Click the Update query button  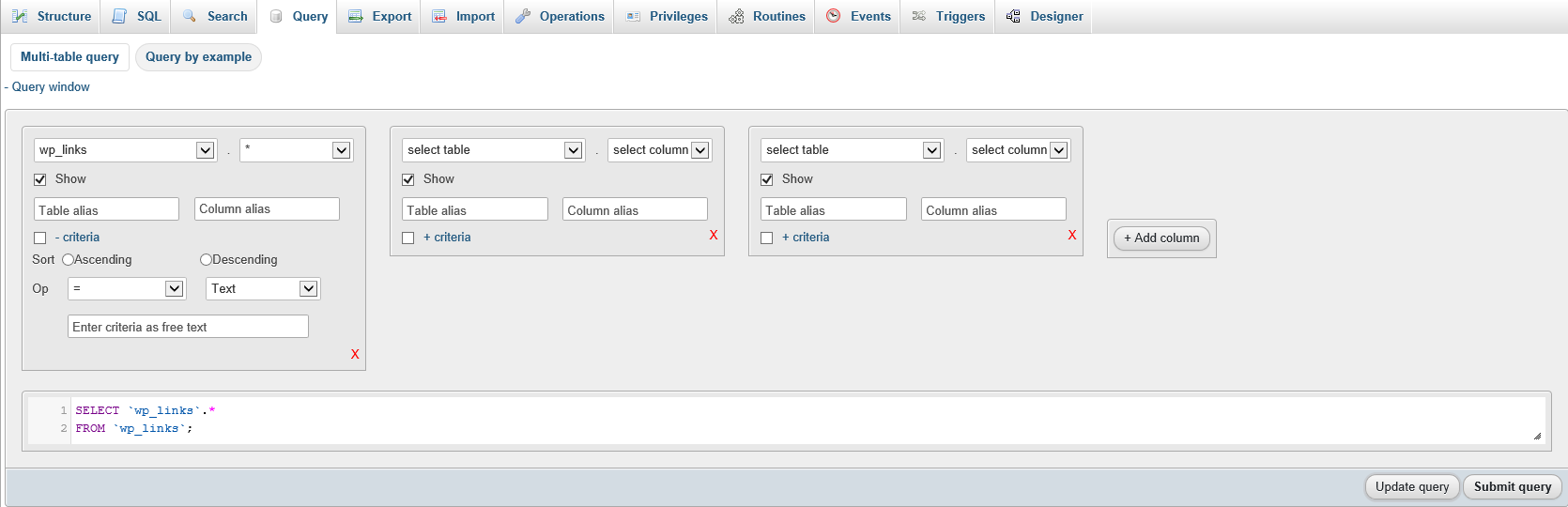click(x=1412, y=486)
